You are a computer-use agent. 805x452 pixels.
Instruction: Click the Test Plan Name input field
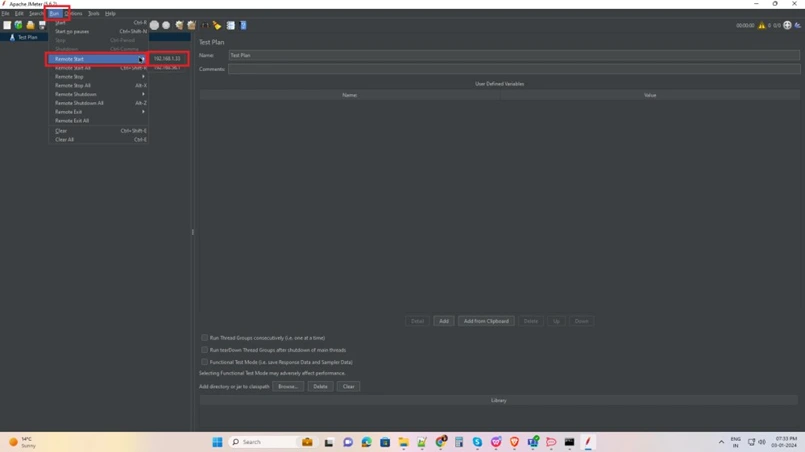pos(514,55)
